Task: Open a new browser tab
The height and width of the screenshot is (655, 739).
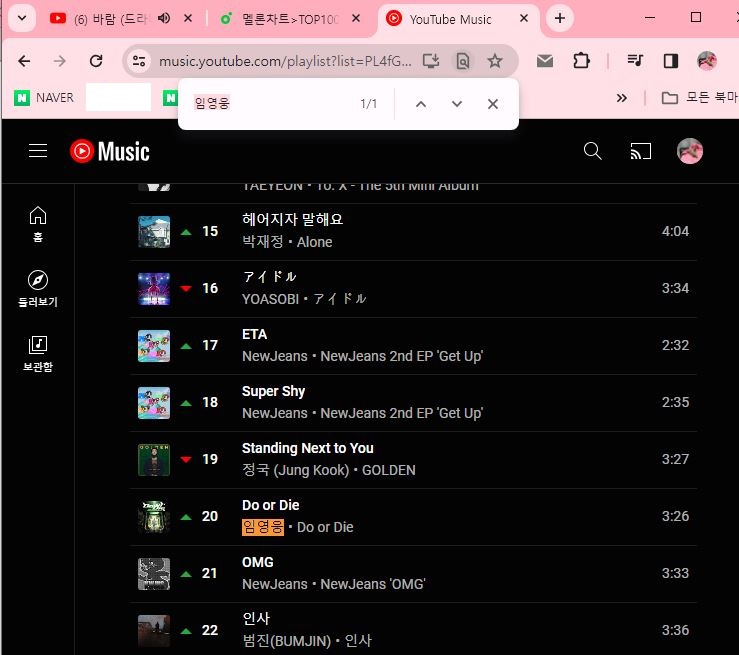Action: pyautogui.click(x=559, y=18)
